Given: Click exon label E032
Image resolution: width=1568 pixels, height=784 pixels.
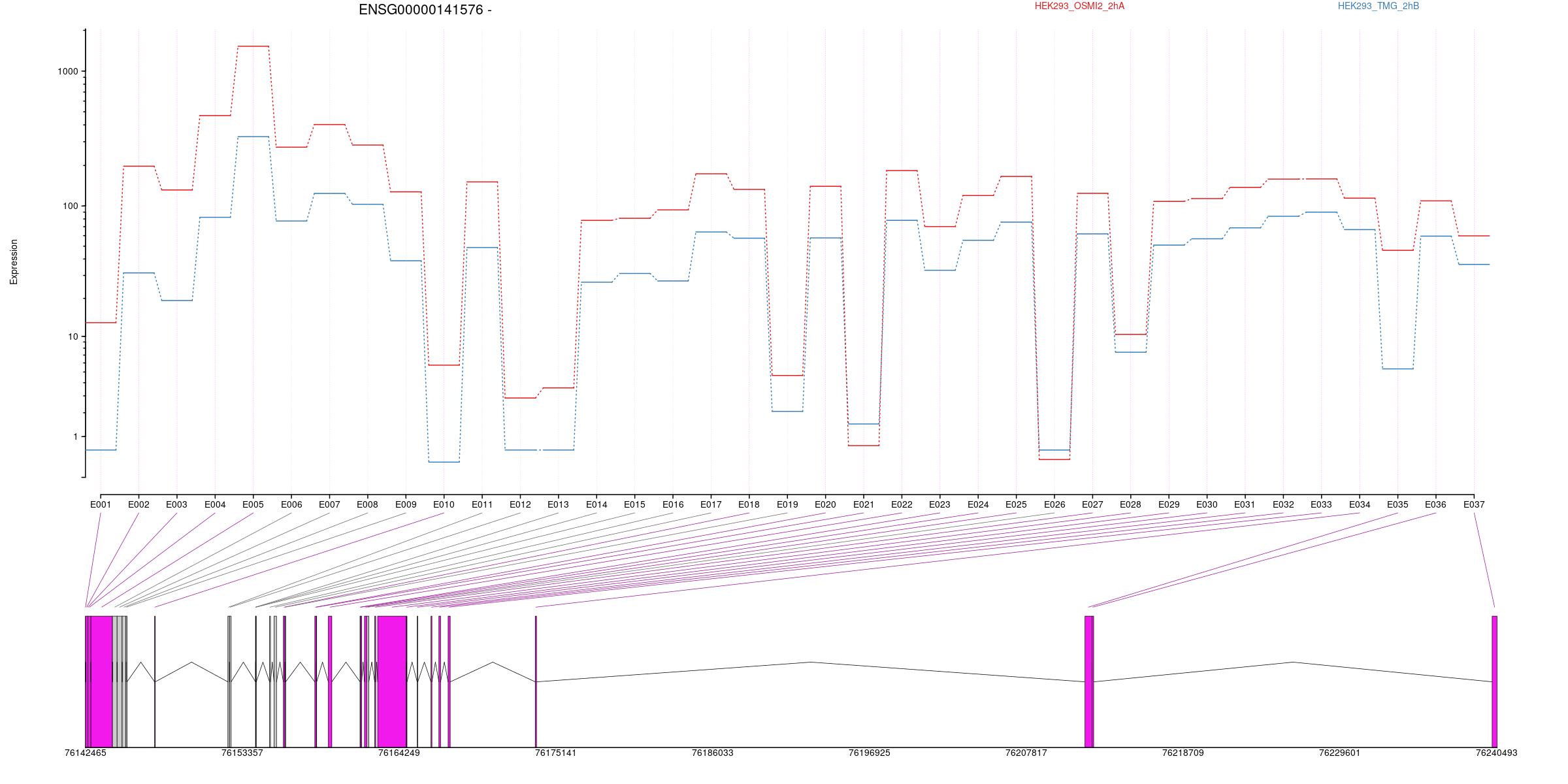Looking at the screenshot, I should [1283, 505].
